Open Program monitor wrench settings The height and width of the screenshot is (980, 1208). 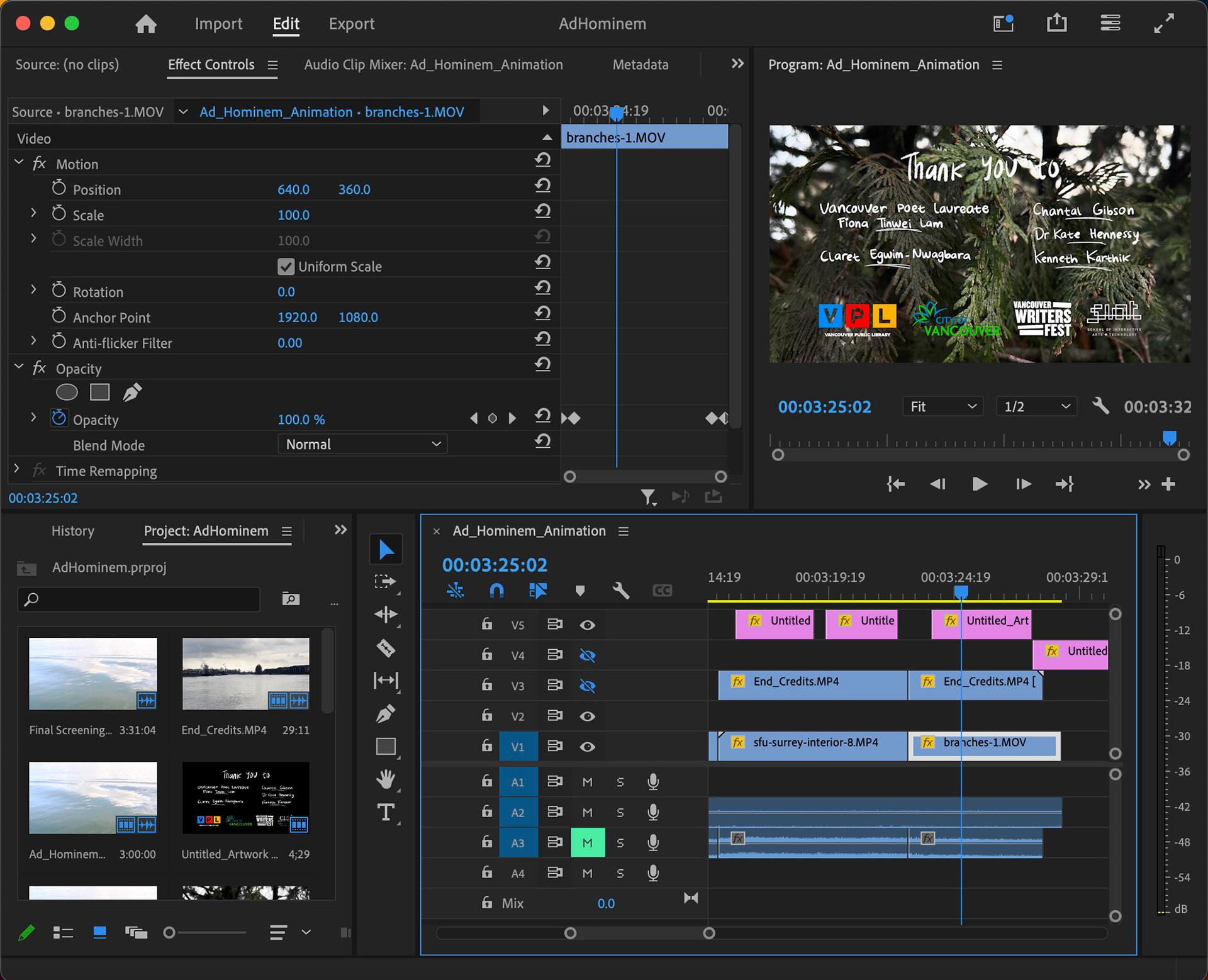pos(1100,406)
